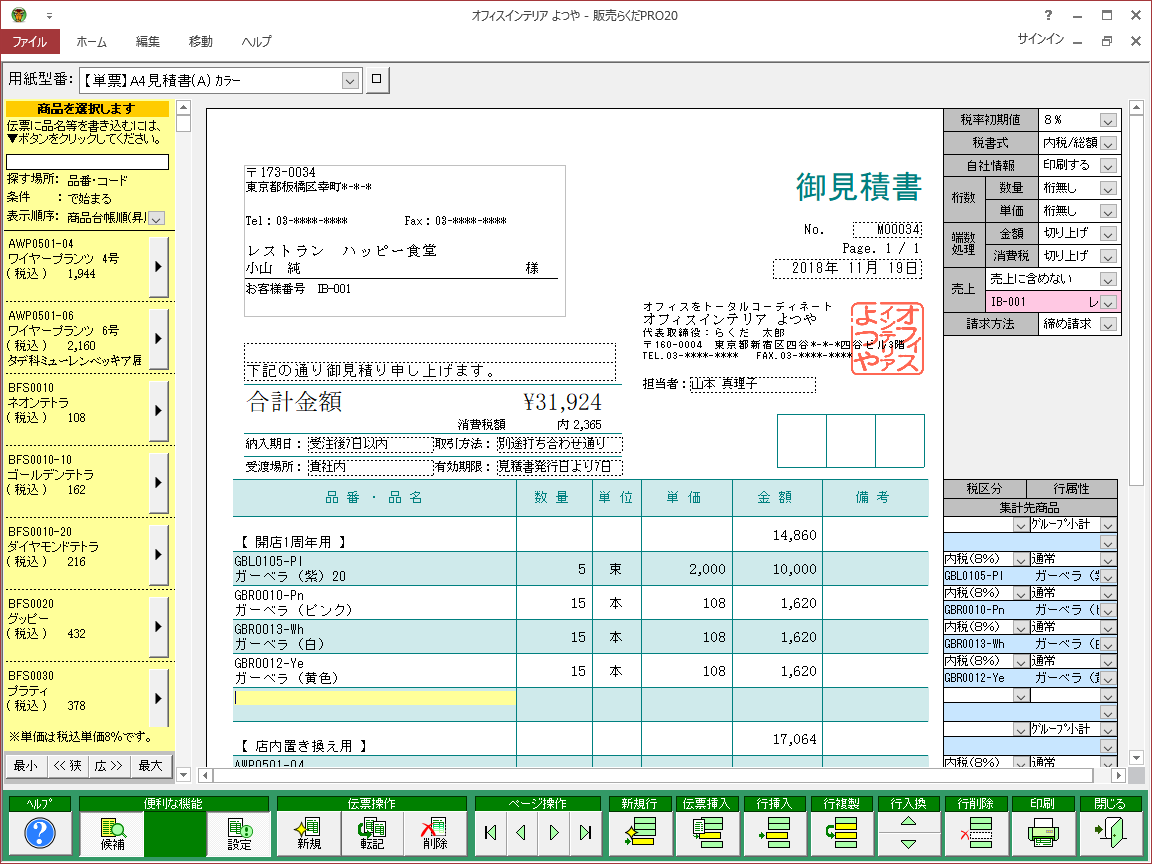The height and width of the screenshot is (864, 1152).
Task: Insert product AWP0501-06 with its arrow button
Action: [158, 338]
